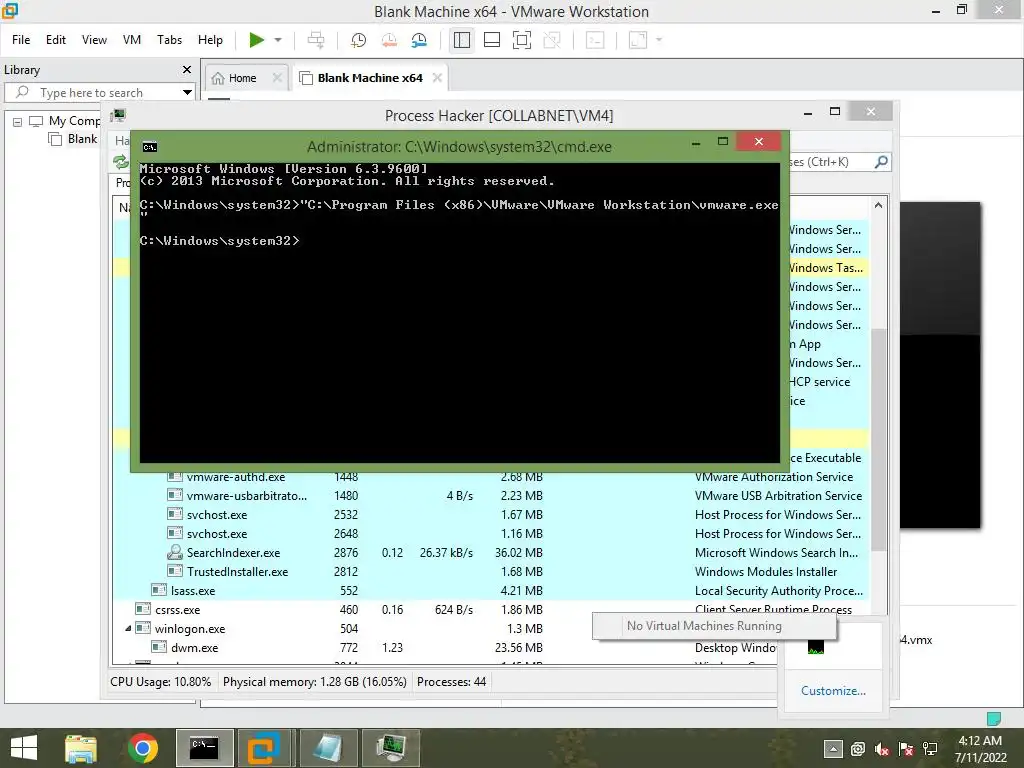Switch to Process Hacker taskbar button
Screen dimensions: 1024x768
(x=390, y=748)
